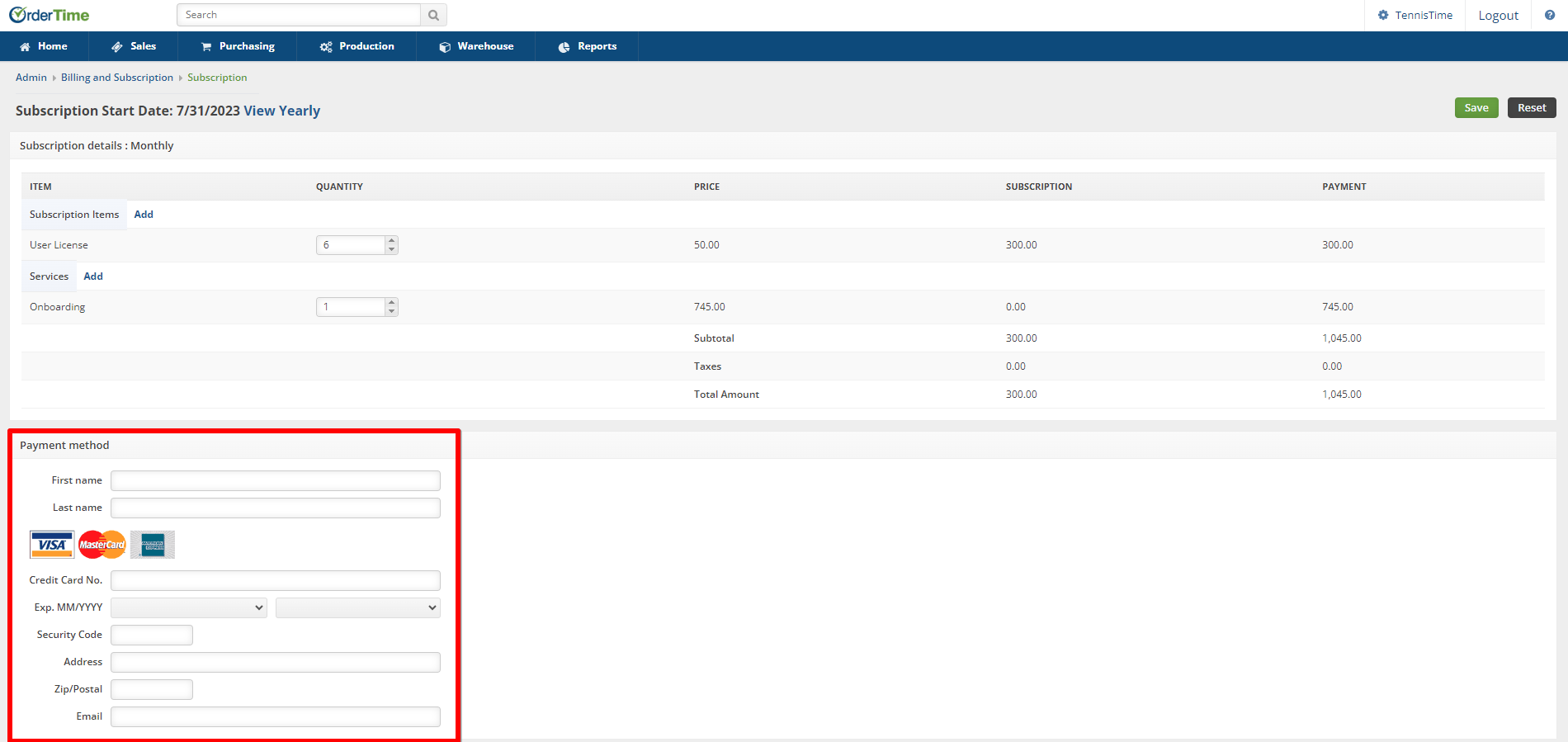Click the Address field
This screenshot has height=742, width=1568.
[276, 662]
